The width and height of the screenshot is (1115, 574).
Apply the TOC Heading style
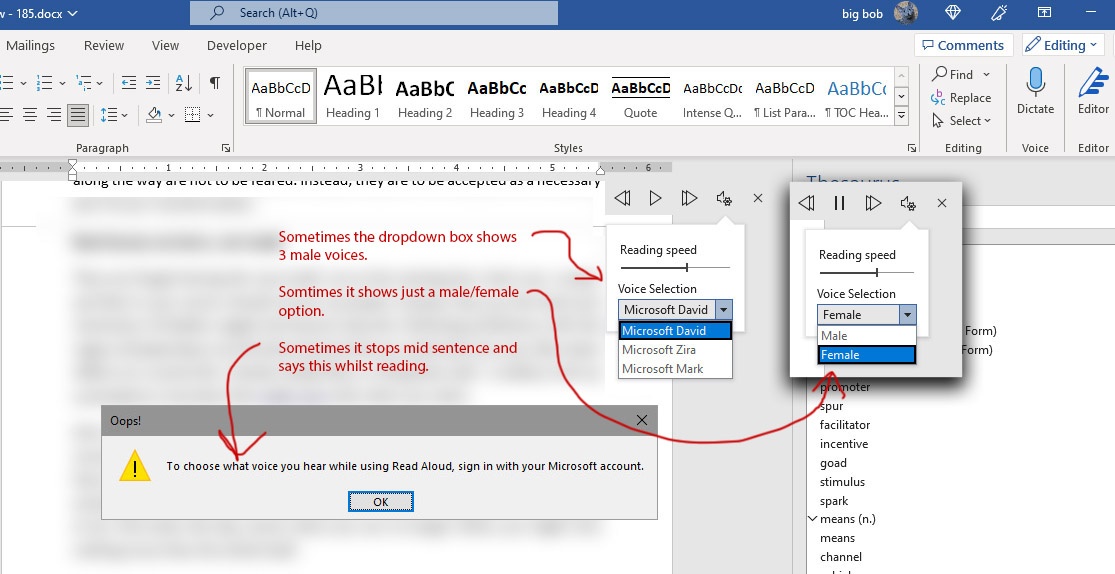coord(856,97)
